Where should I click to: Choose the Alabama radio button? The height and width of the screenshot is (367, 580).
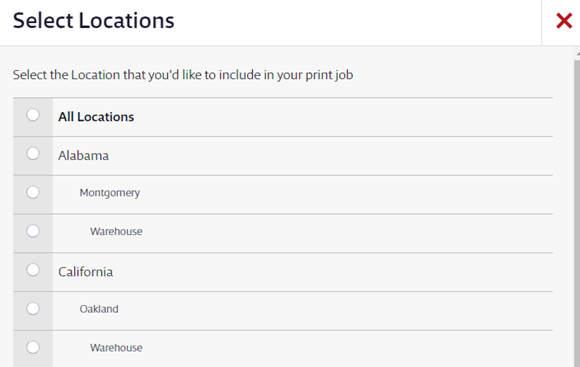[x=33, y=154]
